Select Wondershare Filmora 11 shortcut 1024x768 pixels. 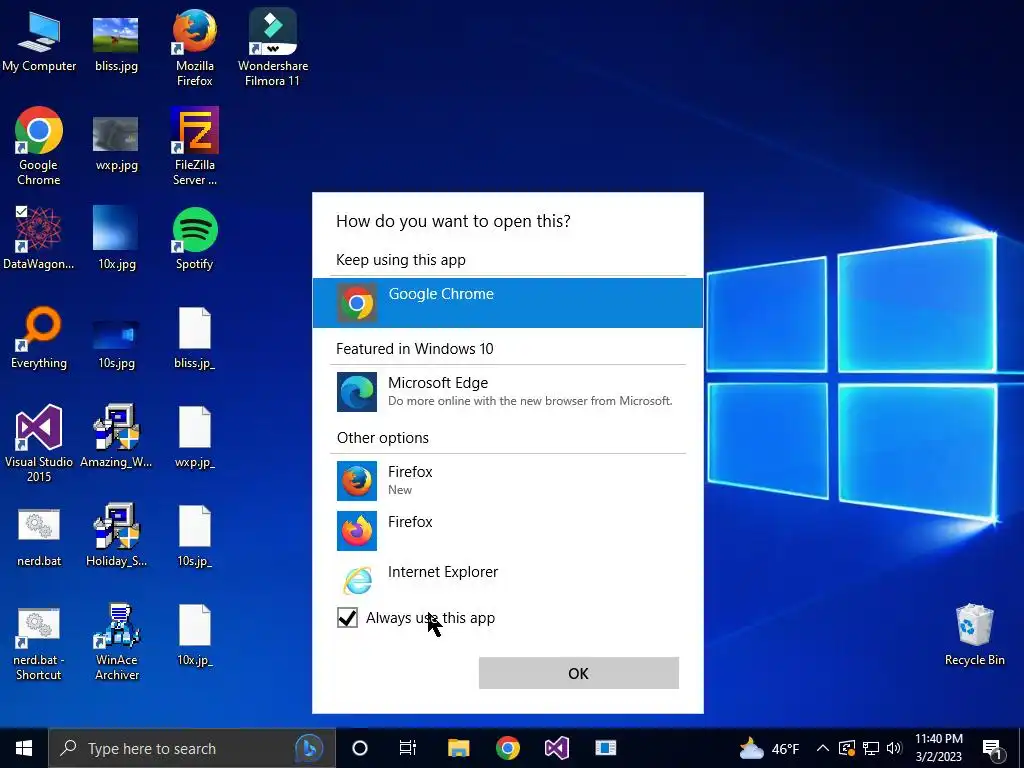click(272, 48)
